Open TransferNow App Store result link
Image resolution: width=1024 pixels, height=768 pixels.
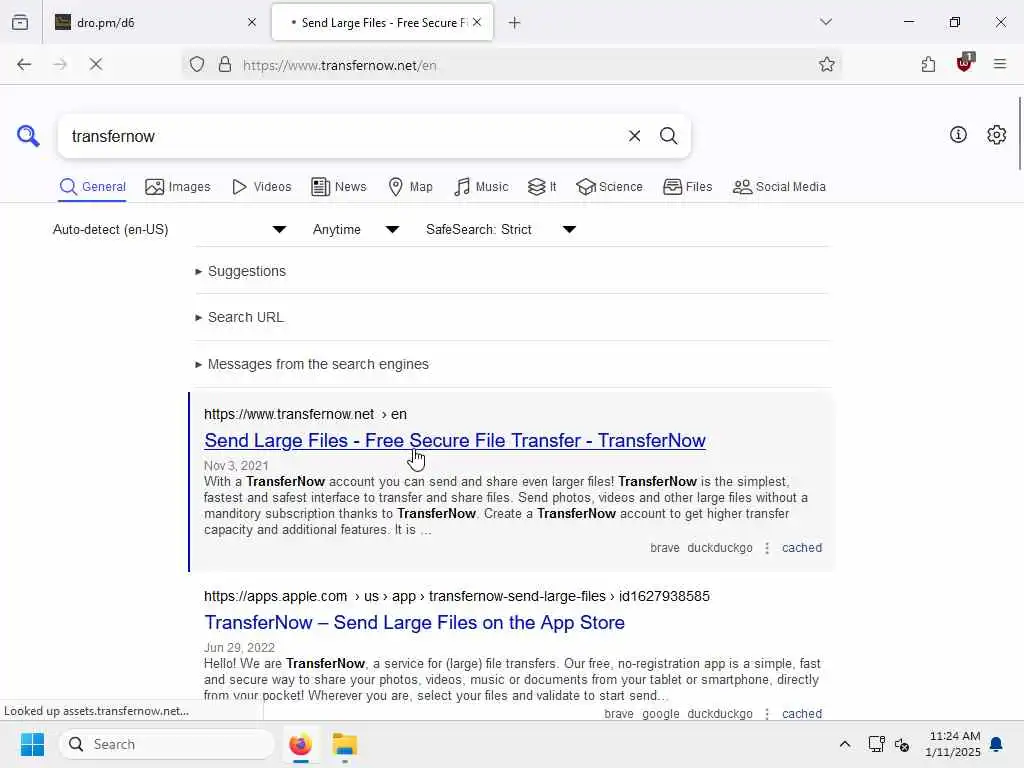(x=414, y=622)
